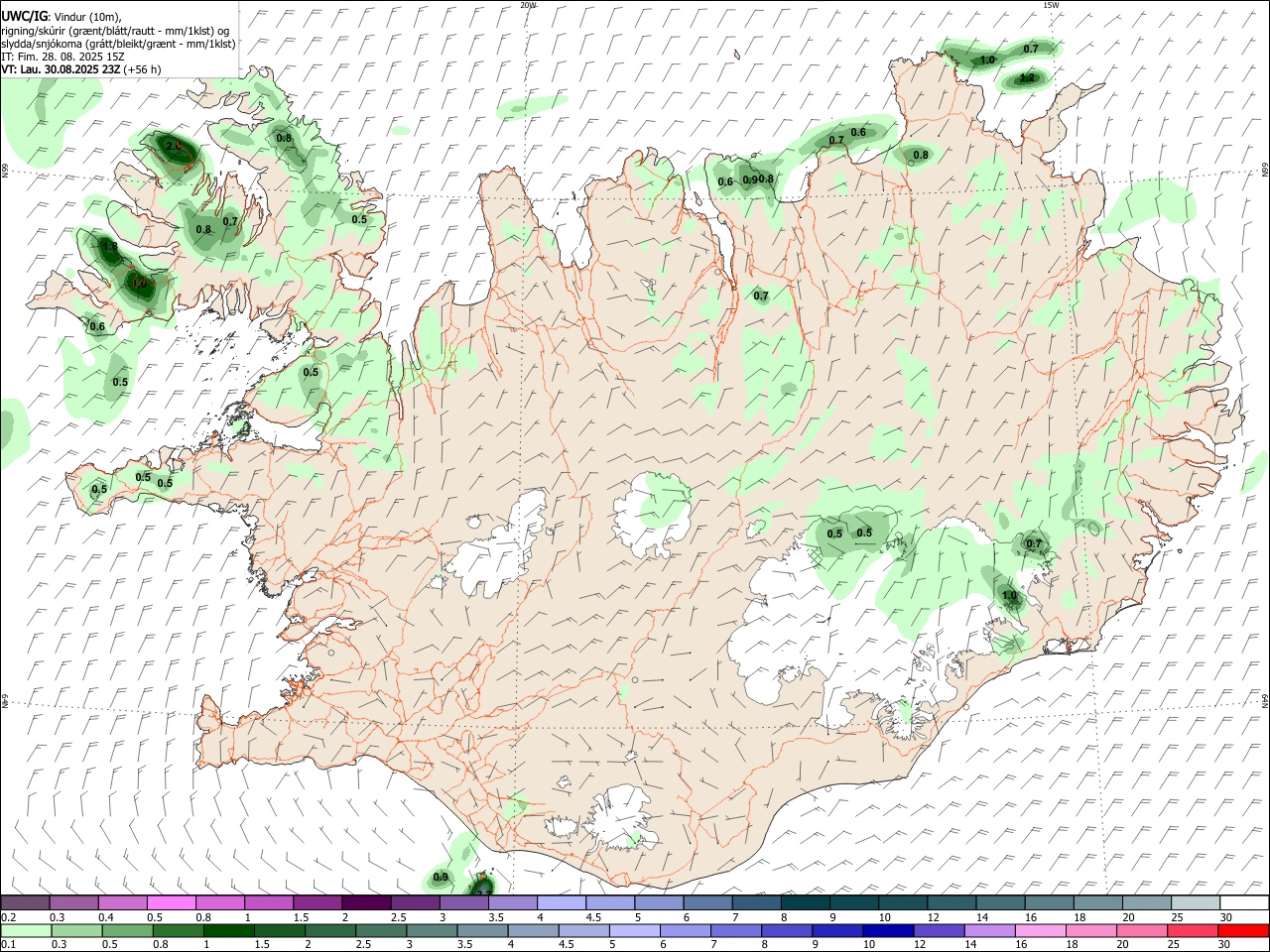Click the 'VT: Lau. 30.08.2025 23Z' valid time
The image size is (1270, 952).
(x=61, y=69)
